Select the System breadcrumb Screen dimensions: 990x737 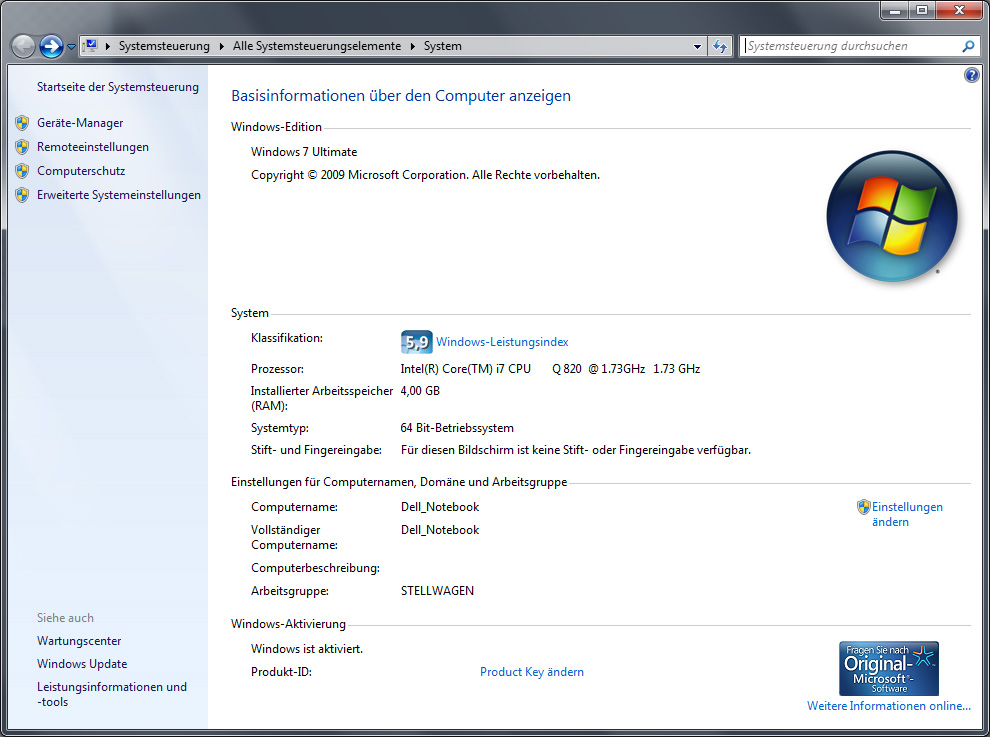[x=443, y=46]
